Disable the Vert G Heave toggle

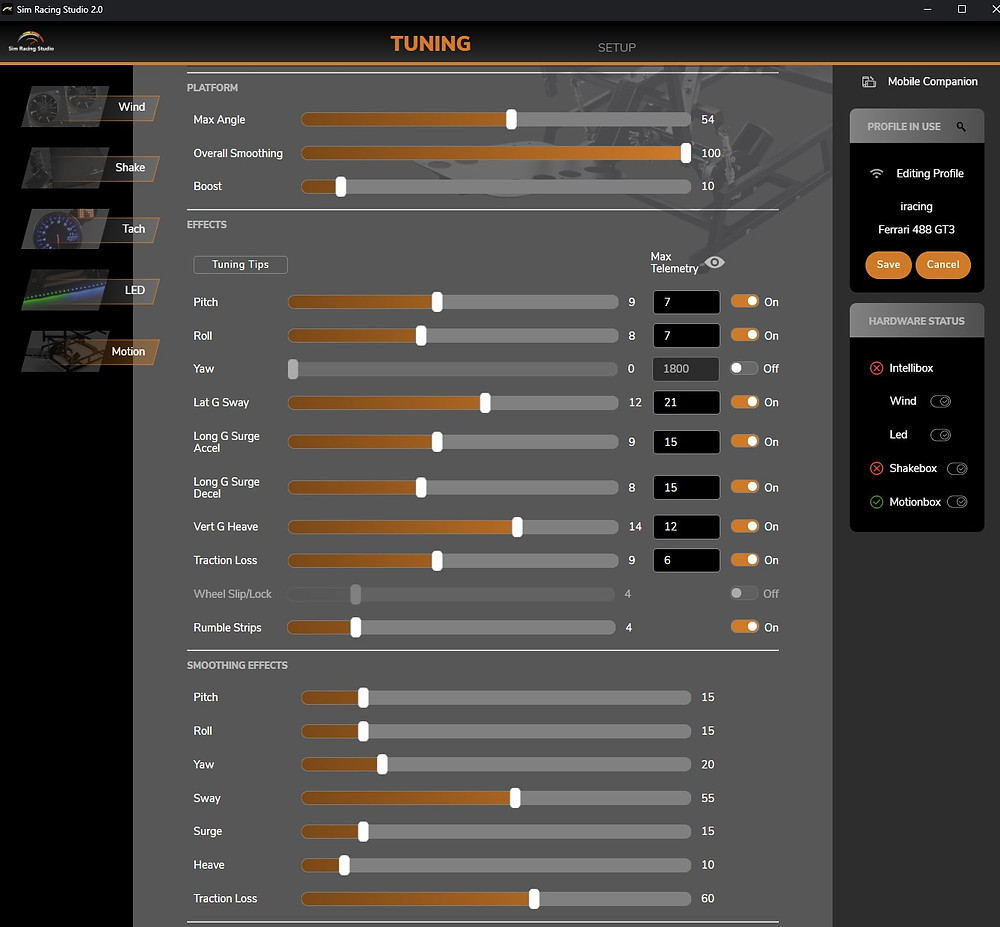click(x=744, y=526)
